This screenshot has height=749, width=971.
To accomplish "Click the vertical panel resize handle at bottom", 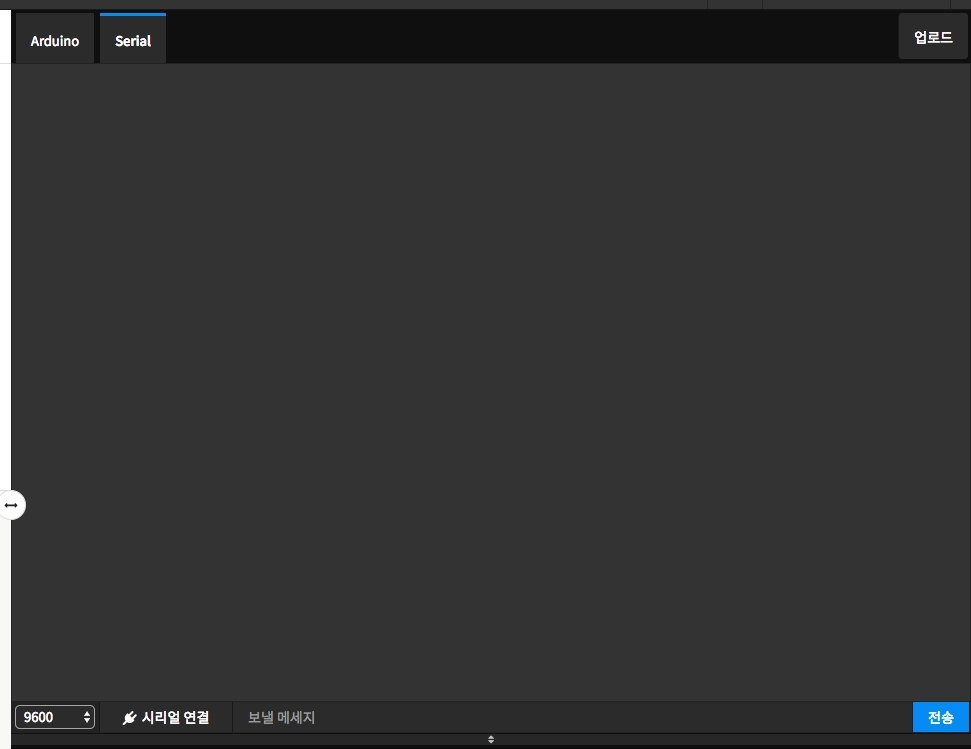I will pos(491,739).
